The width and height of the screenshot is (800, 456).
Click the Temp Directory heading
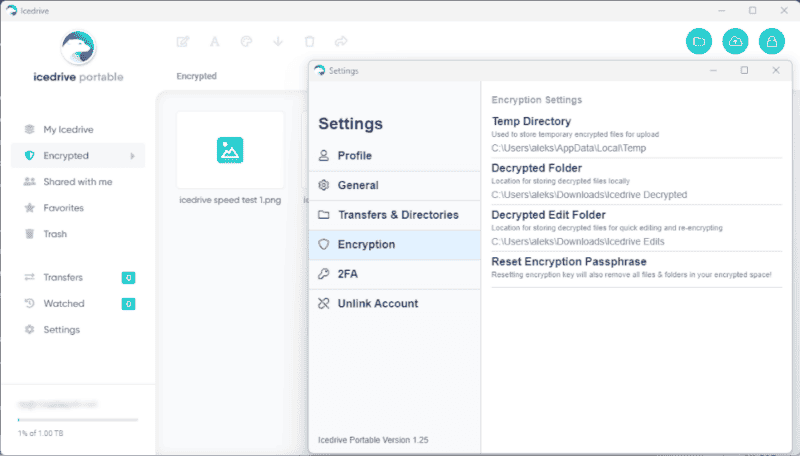coord(531,121)
